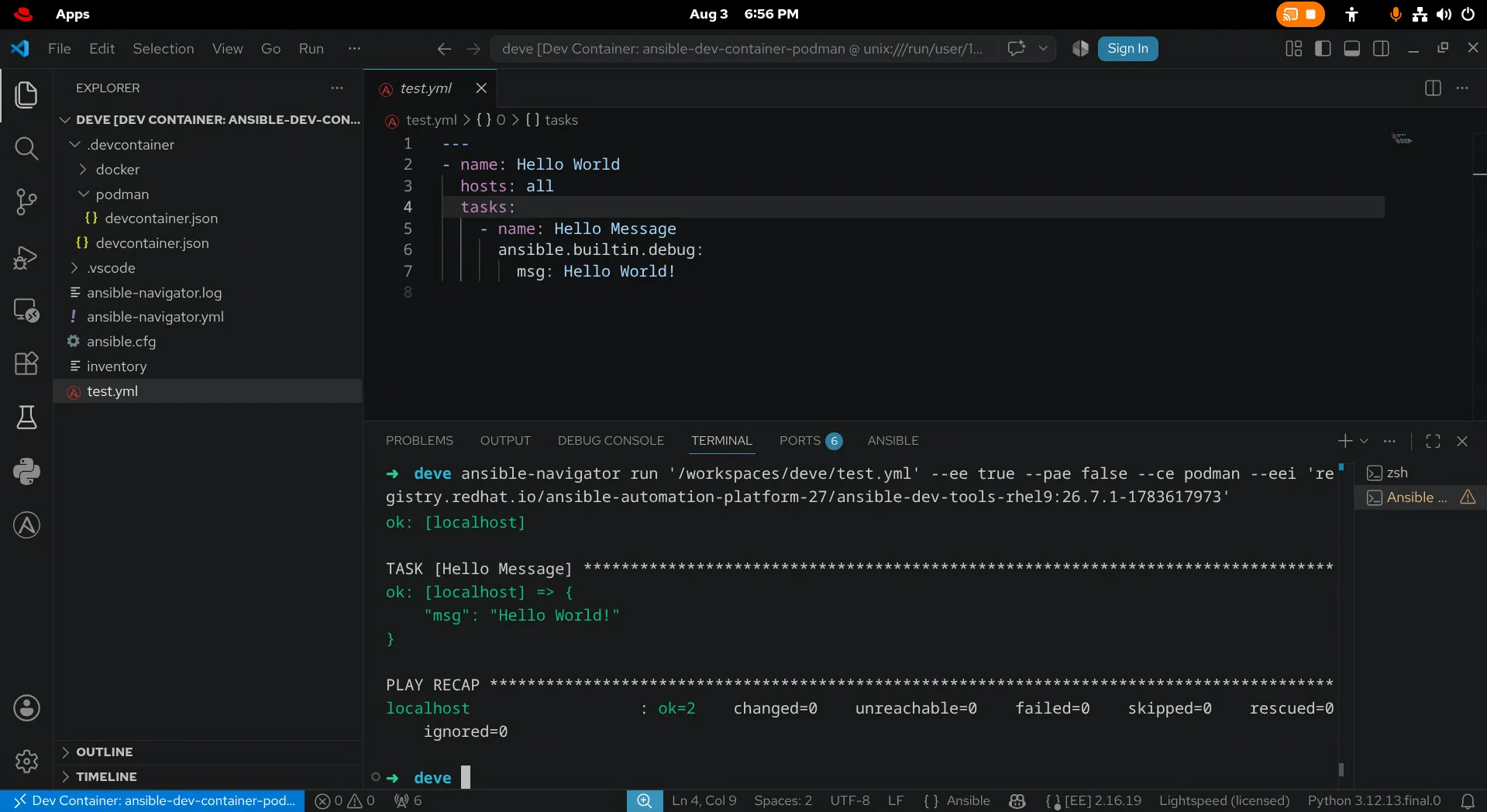The height and width of the screenshot is (812, 1487).
Task: Click the Red Hat Apps logo
Action: pyautogui.click(x=23, y=14)
